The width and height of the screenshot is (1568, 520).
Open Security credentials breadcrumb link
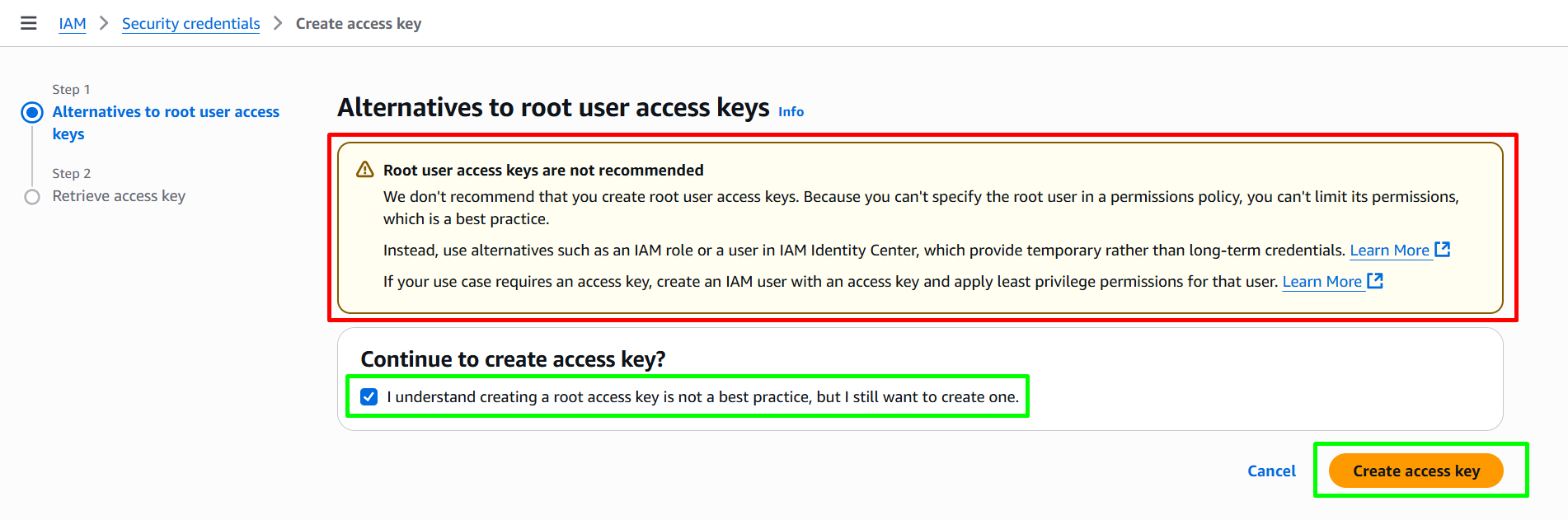[x=191, y=24]
